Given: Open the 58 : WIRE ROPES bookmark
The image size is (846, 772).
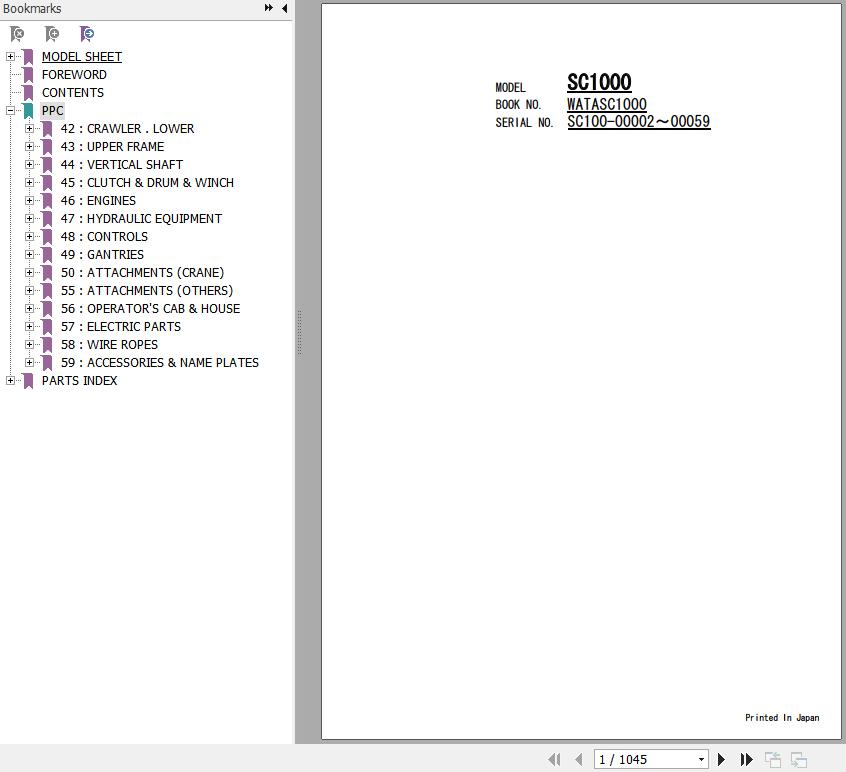Looking at the screenshot, I should 110,345.
